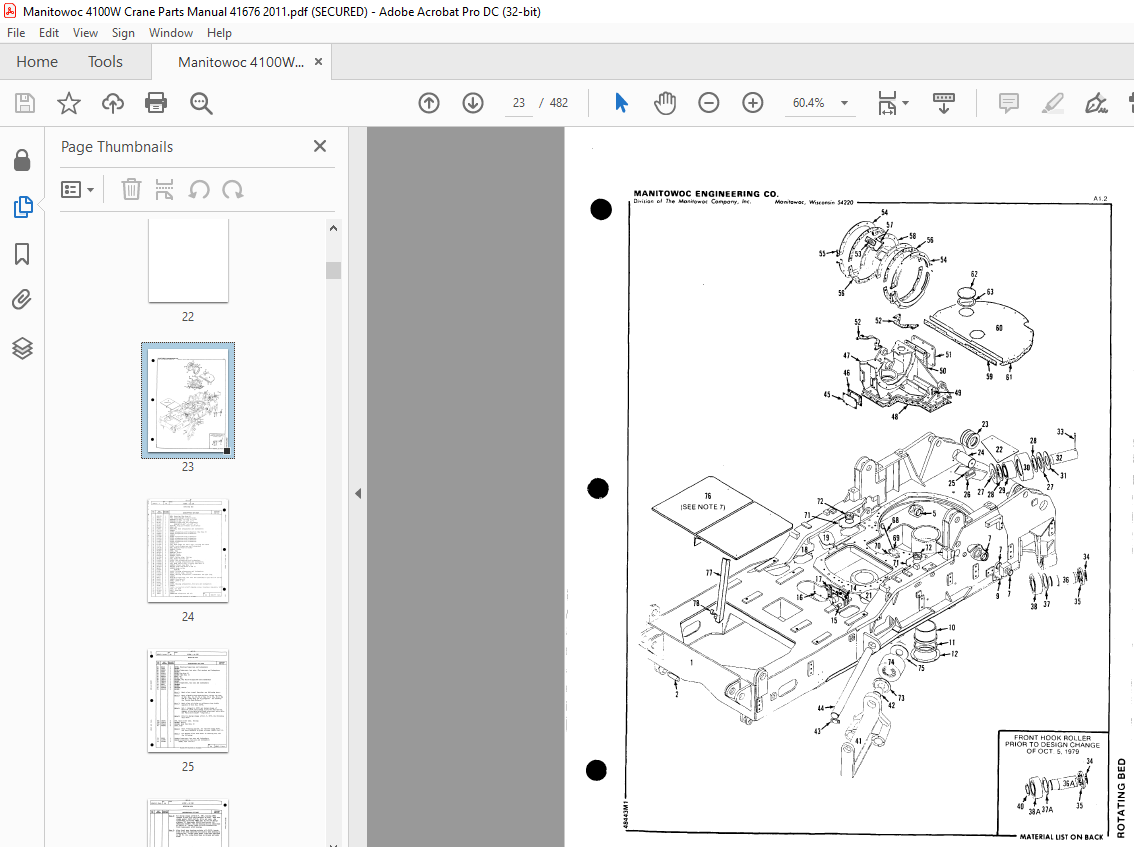Open the Find text magnifier
The height and width of the screenshot is (847, 1134).
(201, 103)
